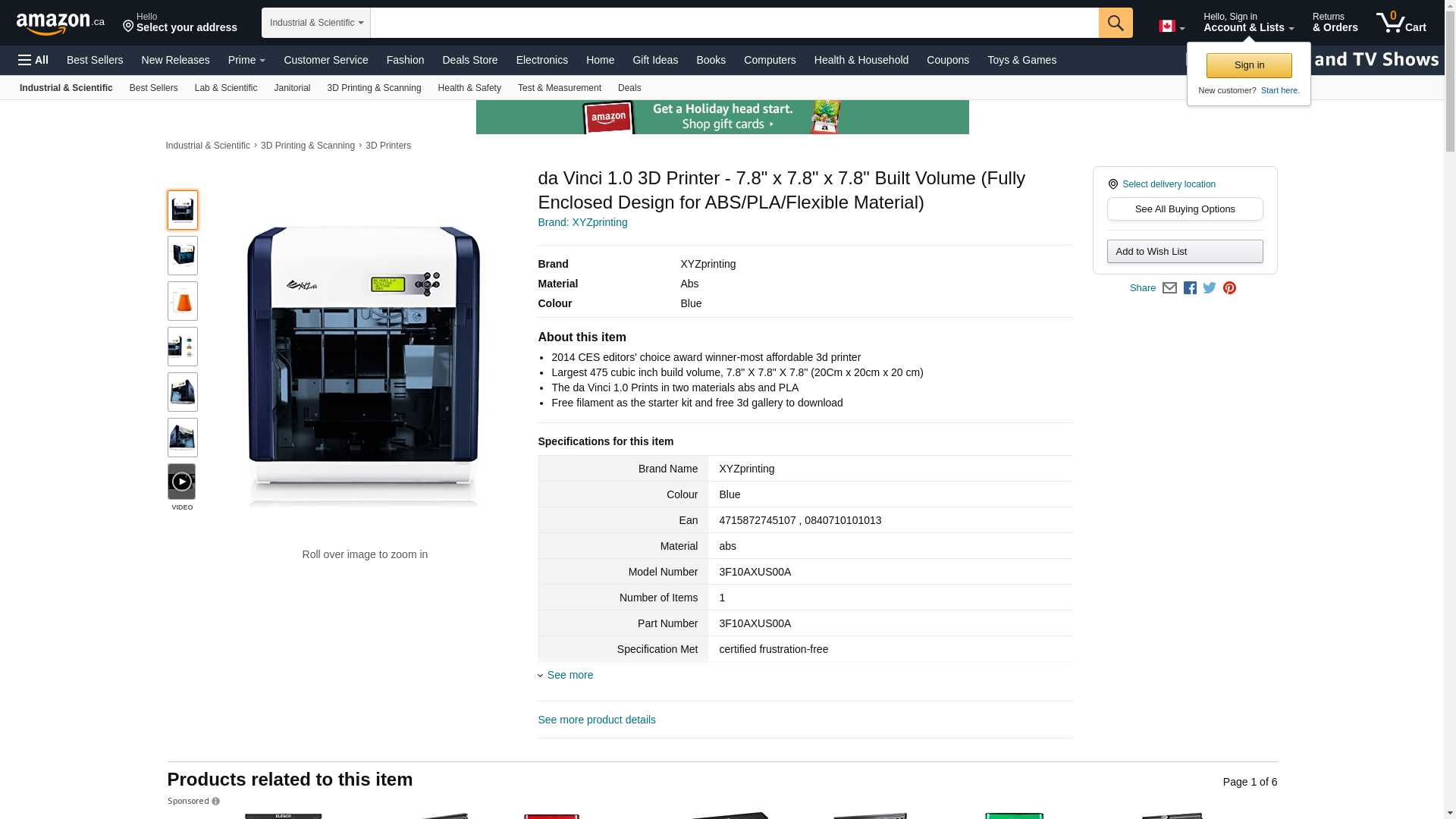This screenshot has height=819, width=1456.
Task: Share product on Pinterest
Action: (x=1229, y=288)
